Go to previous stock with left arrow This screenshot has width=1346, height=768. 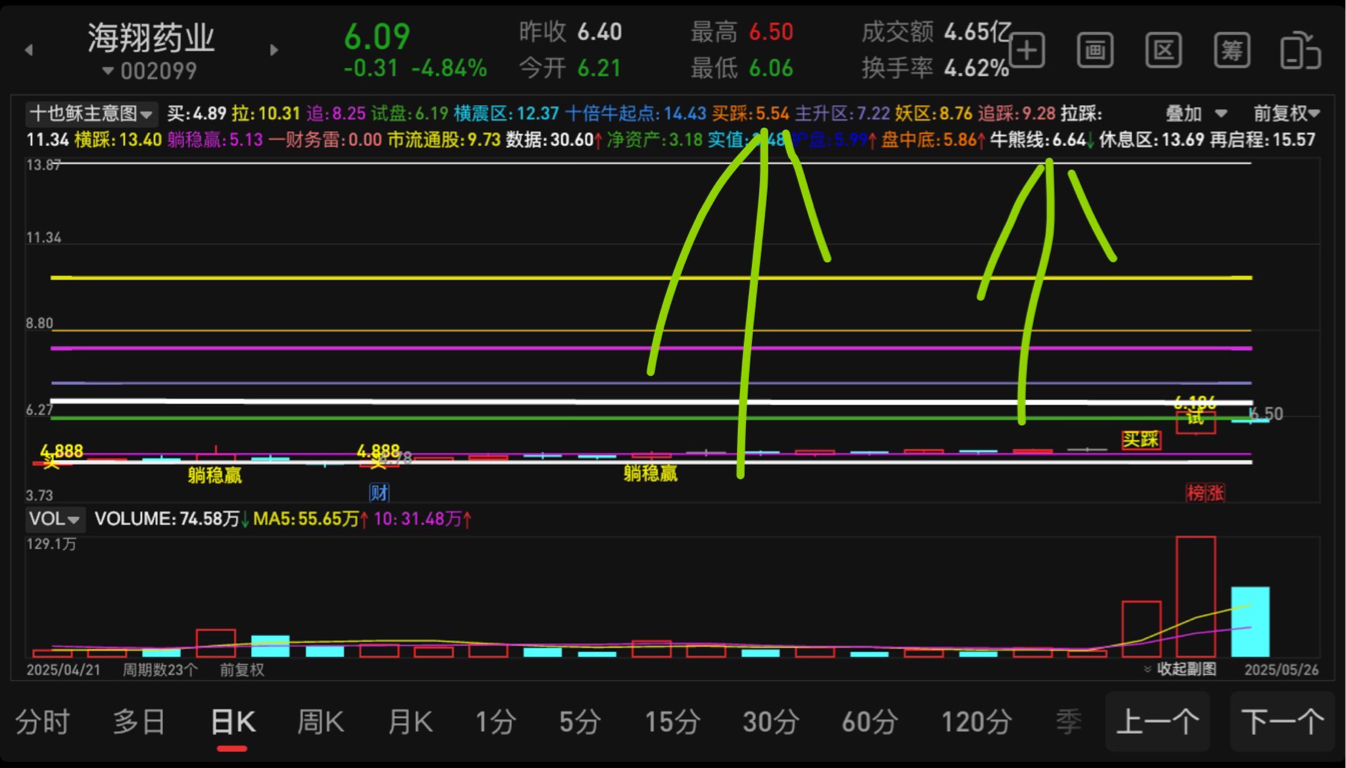pyautogui.click(x=29, y=50)
